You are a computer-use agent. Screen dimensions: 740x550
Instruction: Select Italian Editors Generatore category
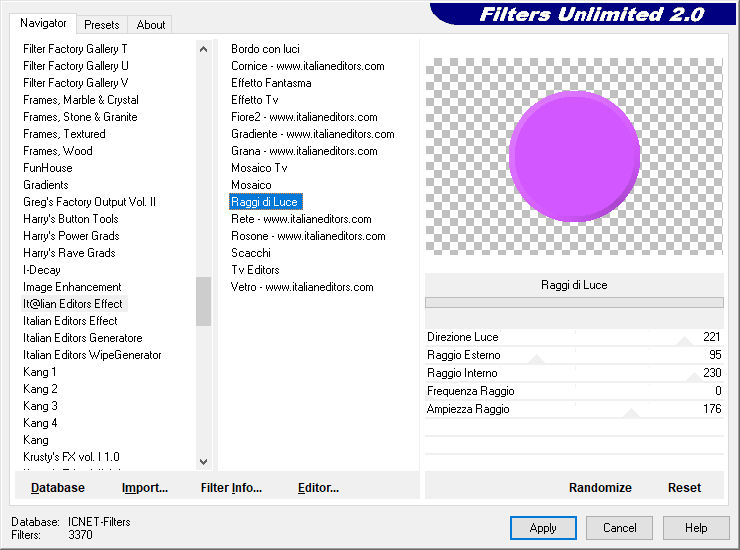pyautogui.click(x=83, y=338)
